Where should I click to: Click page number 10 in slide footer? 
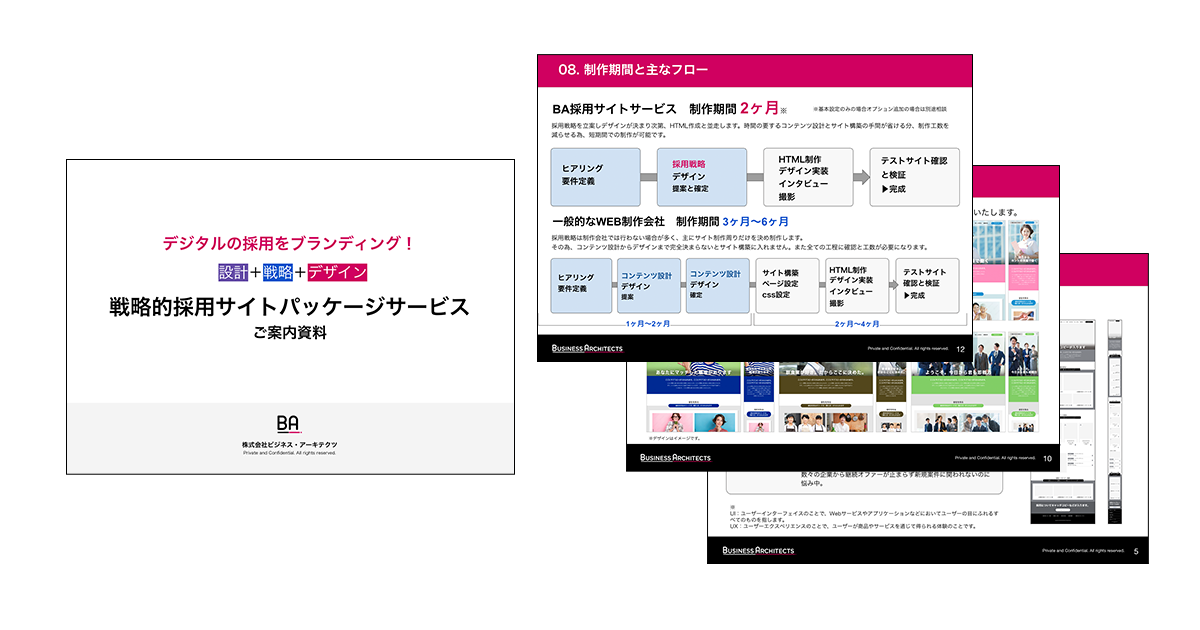1047,458
